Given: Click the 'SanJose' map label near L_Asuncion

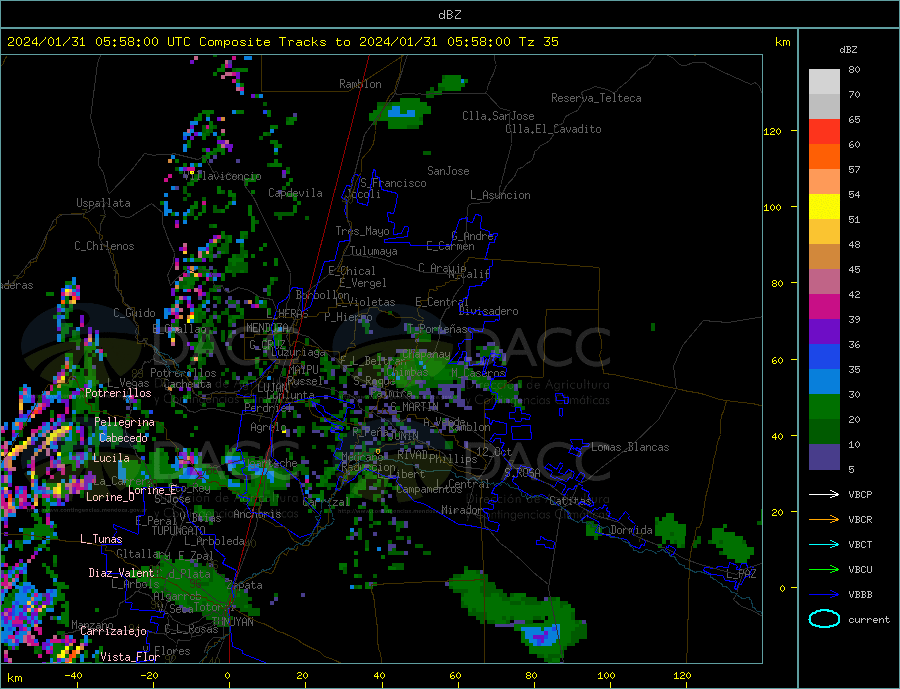Looking at the screenshot, I should [448, 171].
